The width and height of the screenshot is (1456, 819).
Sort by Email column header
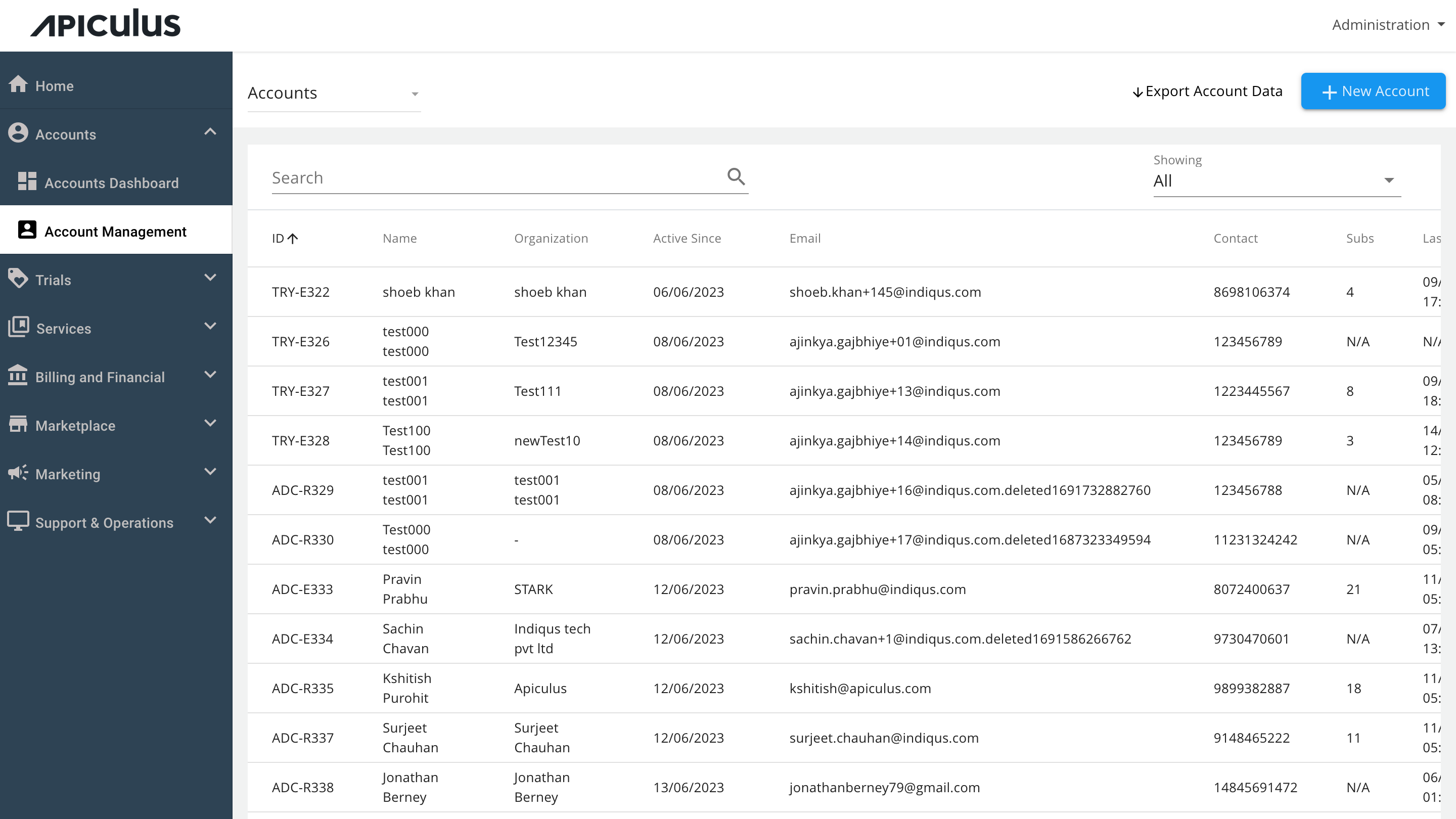click(x=805, y=239)
